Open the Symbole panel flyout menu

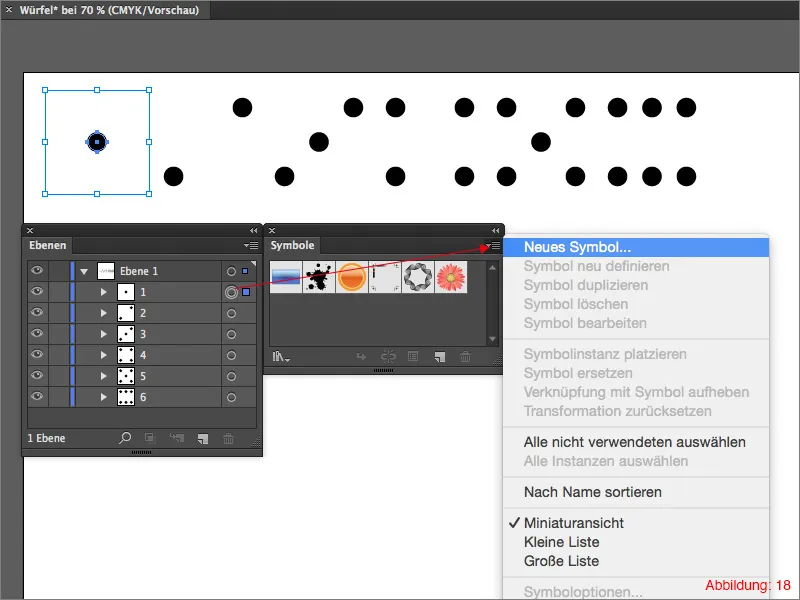[493, 246]
